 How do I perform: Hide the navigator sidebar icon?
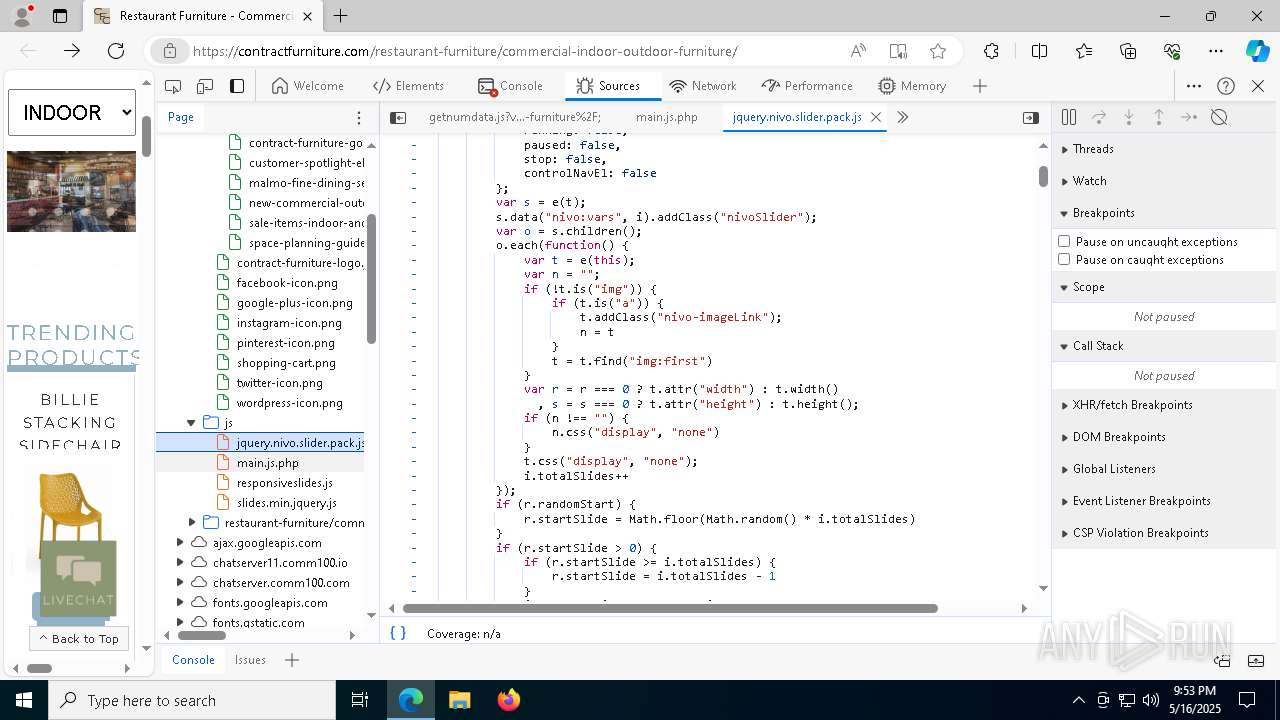[398, 117]
